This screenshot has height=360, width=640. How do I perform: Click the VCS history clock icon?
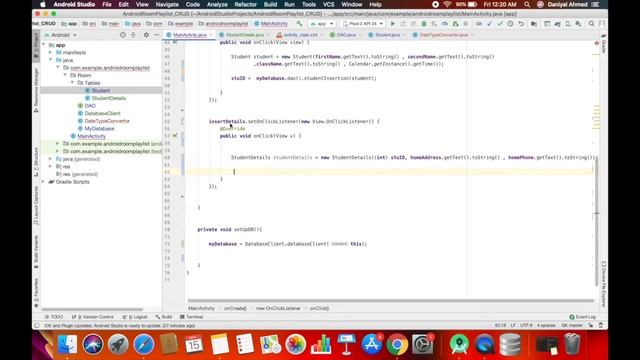tap(510, 24)
